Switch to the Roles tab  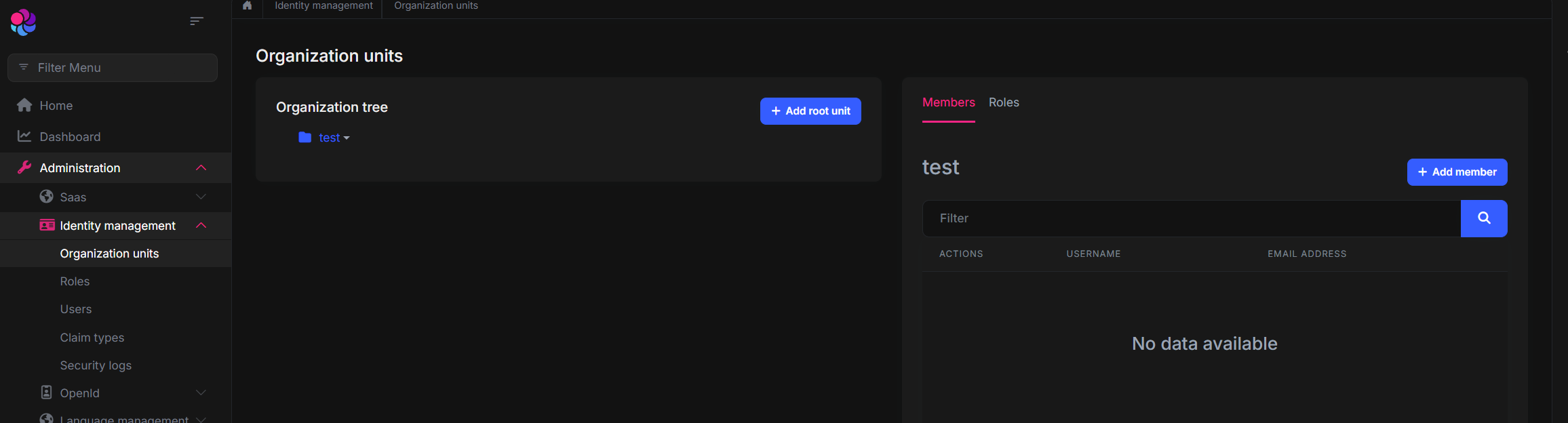pyautogui.click(x=1003, y=102)
